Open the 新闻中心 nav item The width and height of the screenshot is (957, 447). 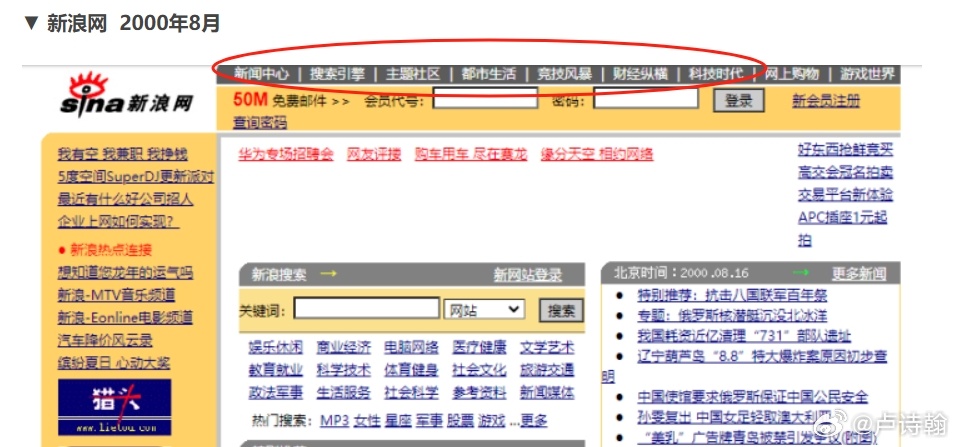261,74
